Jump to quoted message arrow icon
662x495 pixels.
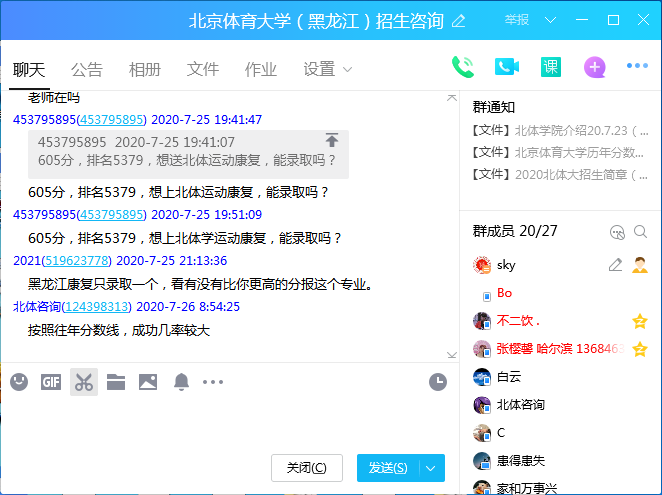(x=332, y=140)
